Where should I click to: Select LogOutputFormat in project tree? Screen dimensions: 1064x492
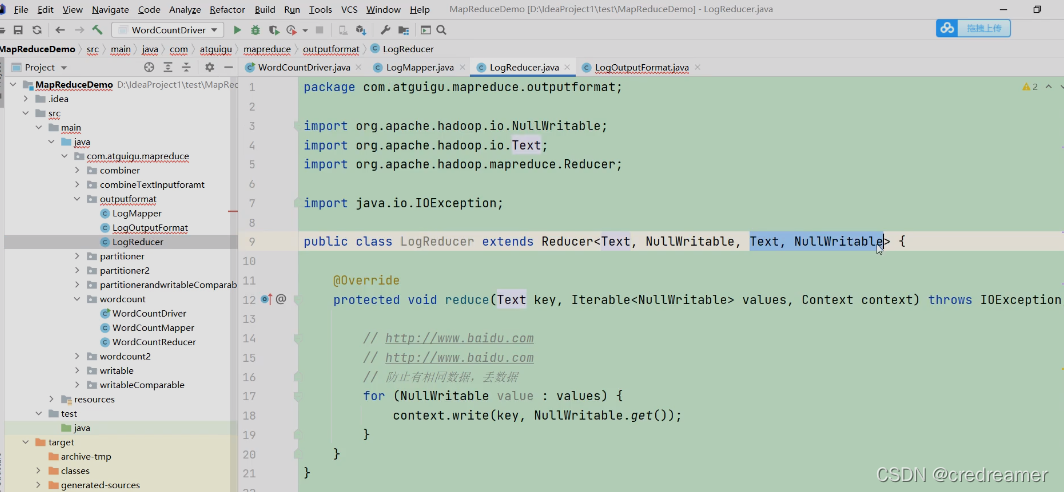click(x=150, y=227)
